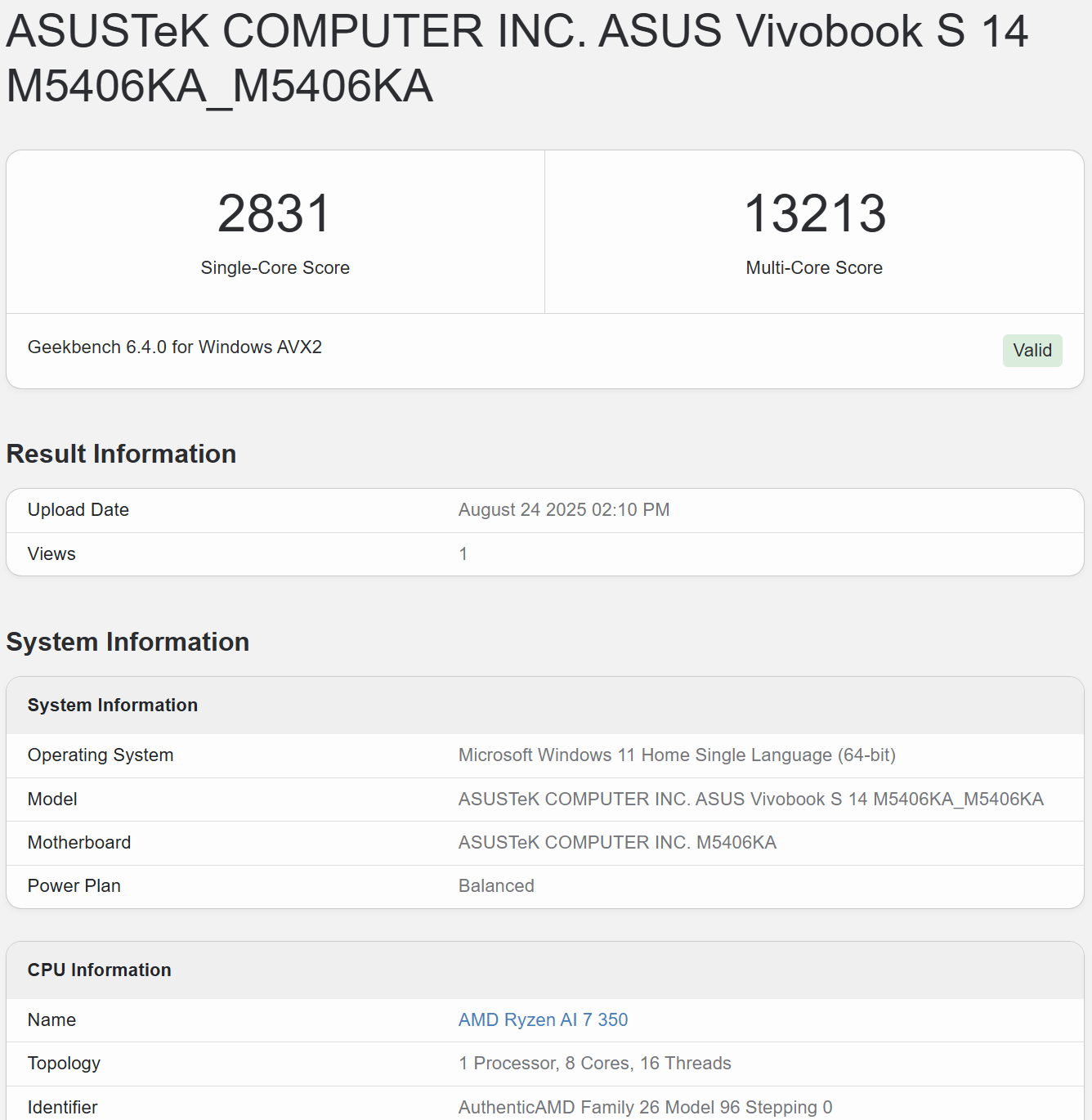This screenshot has height=1120, width=1092.
Task: Click the Upload Date label
Action: point(78,510)
